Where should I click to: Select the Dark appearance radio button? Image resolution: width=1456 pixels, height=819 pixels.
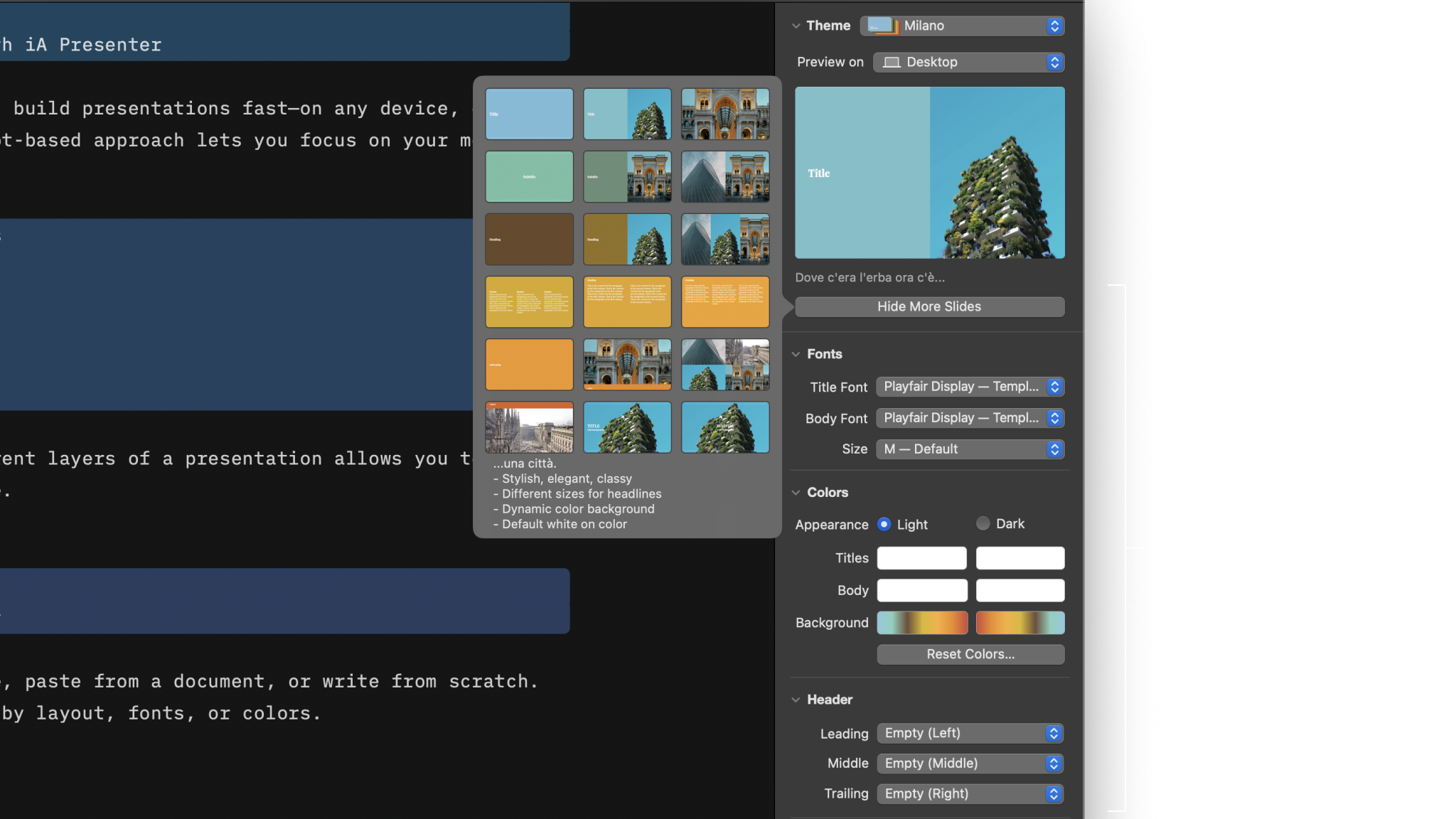pyautogui.click(x=983, y=523)
